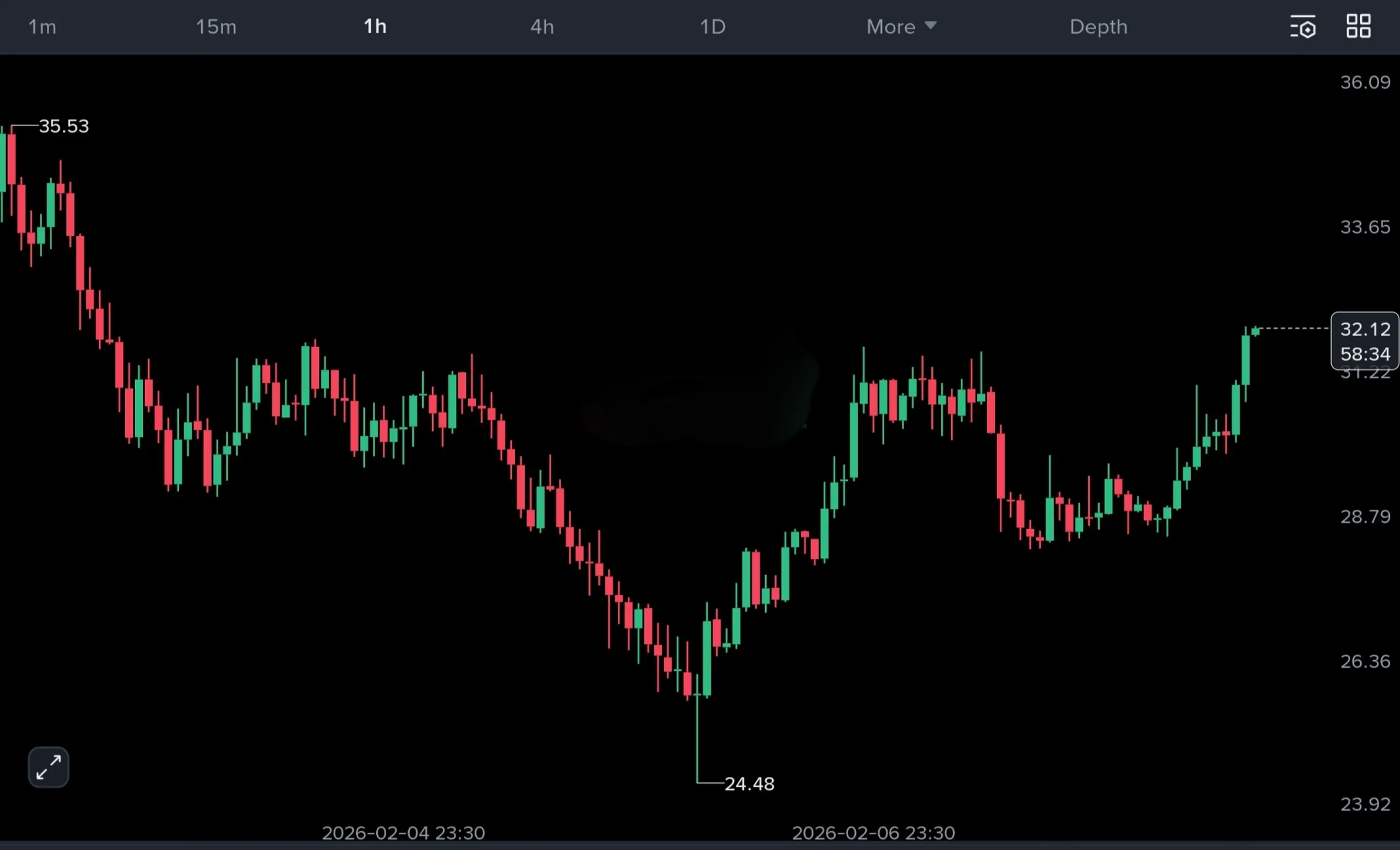1400x850 pixels.
Task: Select the 1h timeframe tab
Action: coord(375,27)
